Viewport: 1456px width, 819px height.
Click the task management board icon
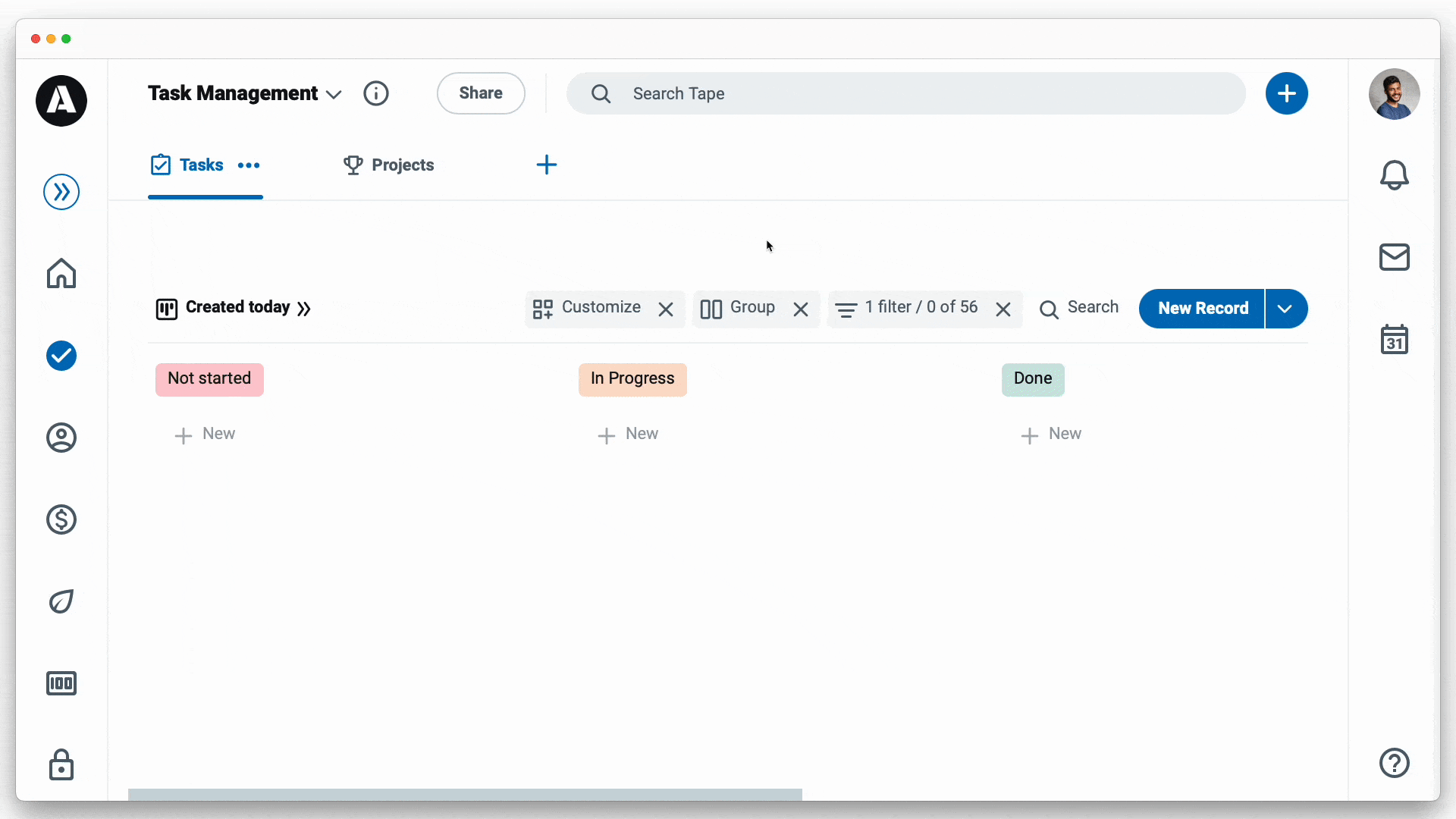pos(166,308)
